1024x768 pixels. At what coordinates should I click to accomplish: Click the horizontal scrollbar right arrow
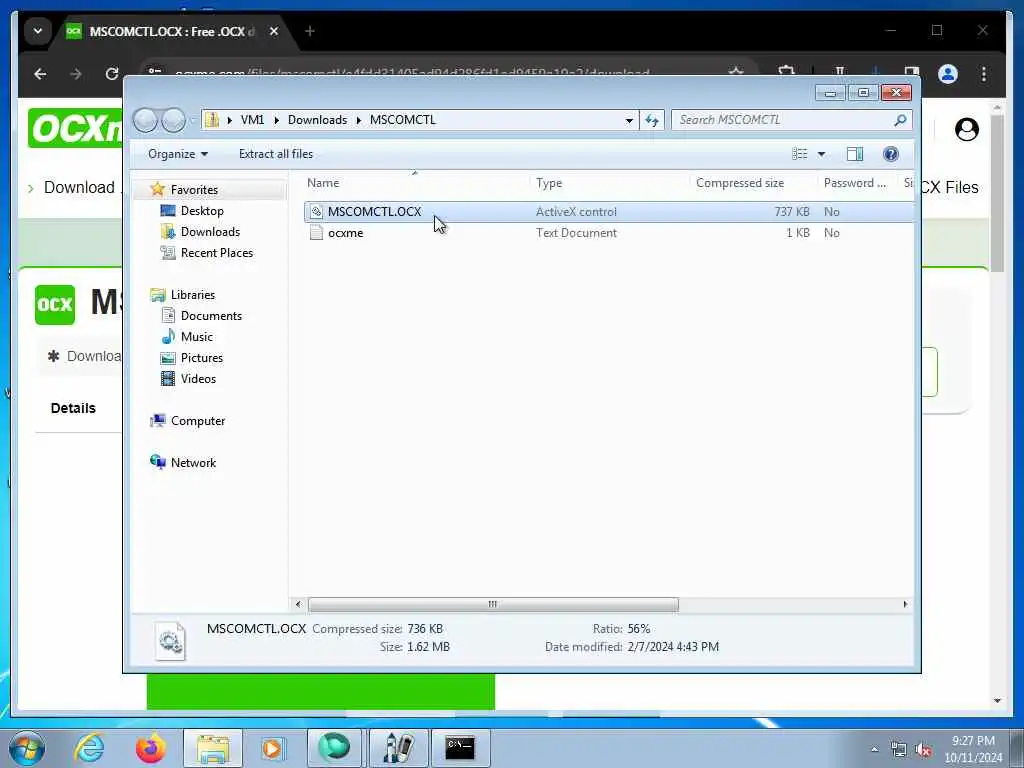[x=905, y=605]
